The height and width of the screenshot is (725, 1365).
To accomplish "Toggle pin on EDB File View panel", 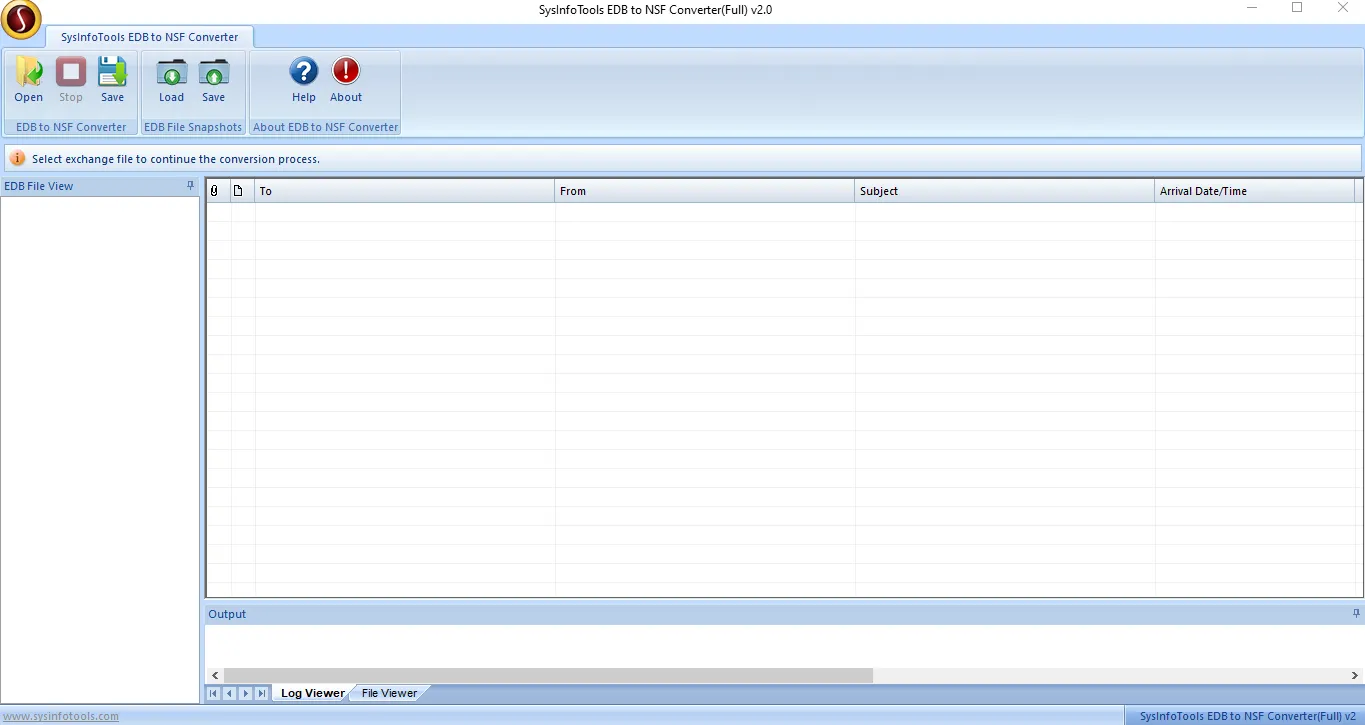I will (x=191, y=186).
